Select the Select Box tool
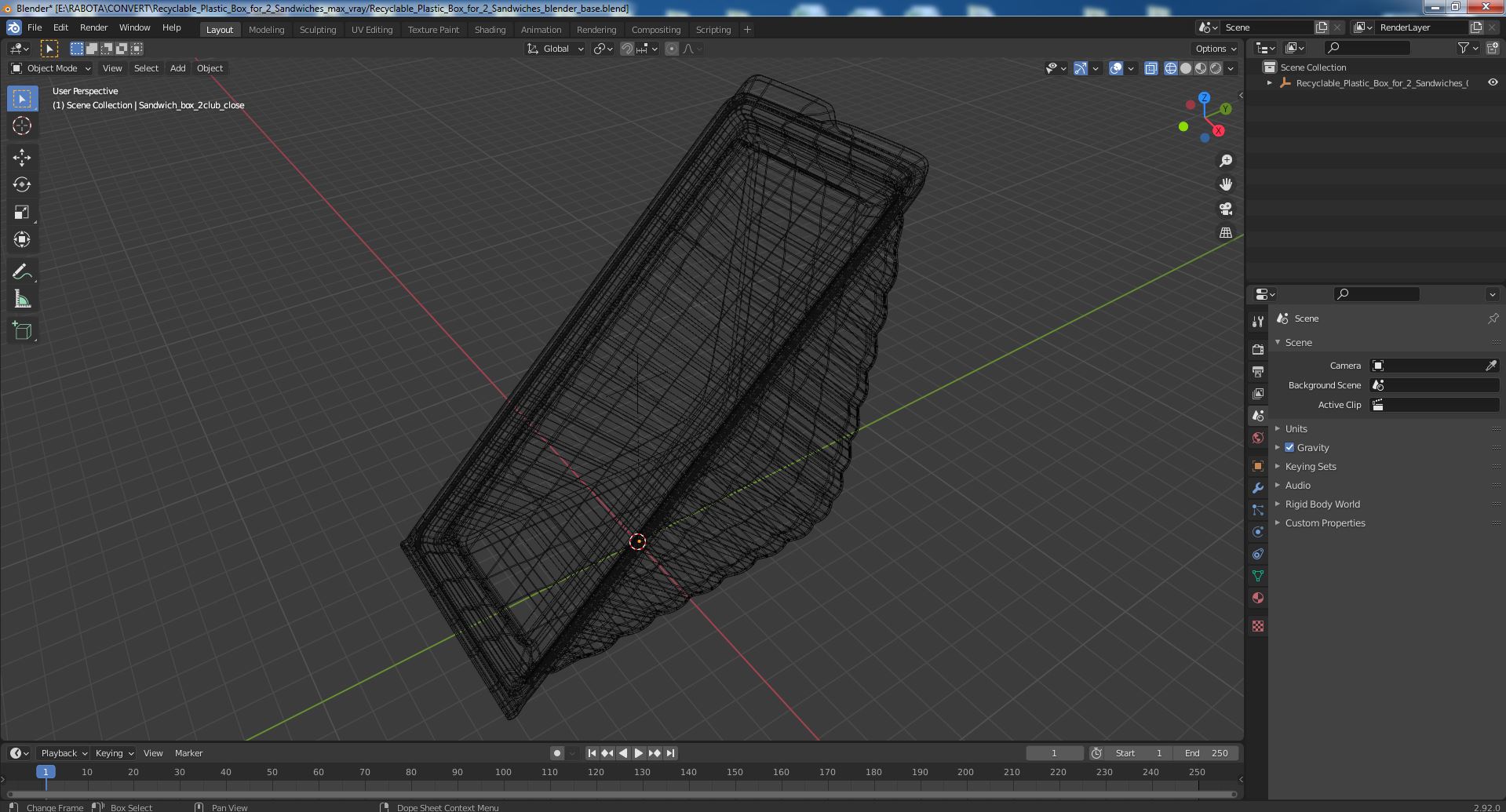The width and height of the screenshot is (1506, 812). (x=22, y=98)
